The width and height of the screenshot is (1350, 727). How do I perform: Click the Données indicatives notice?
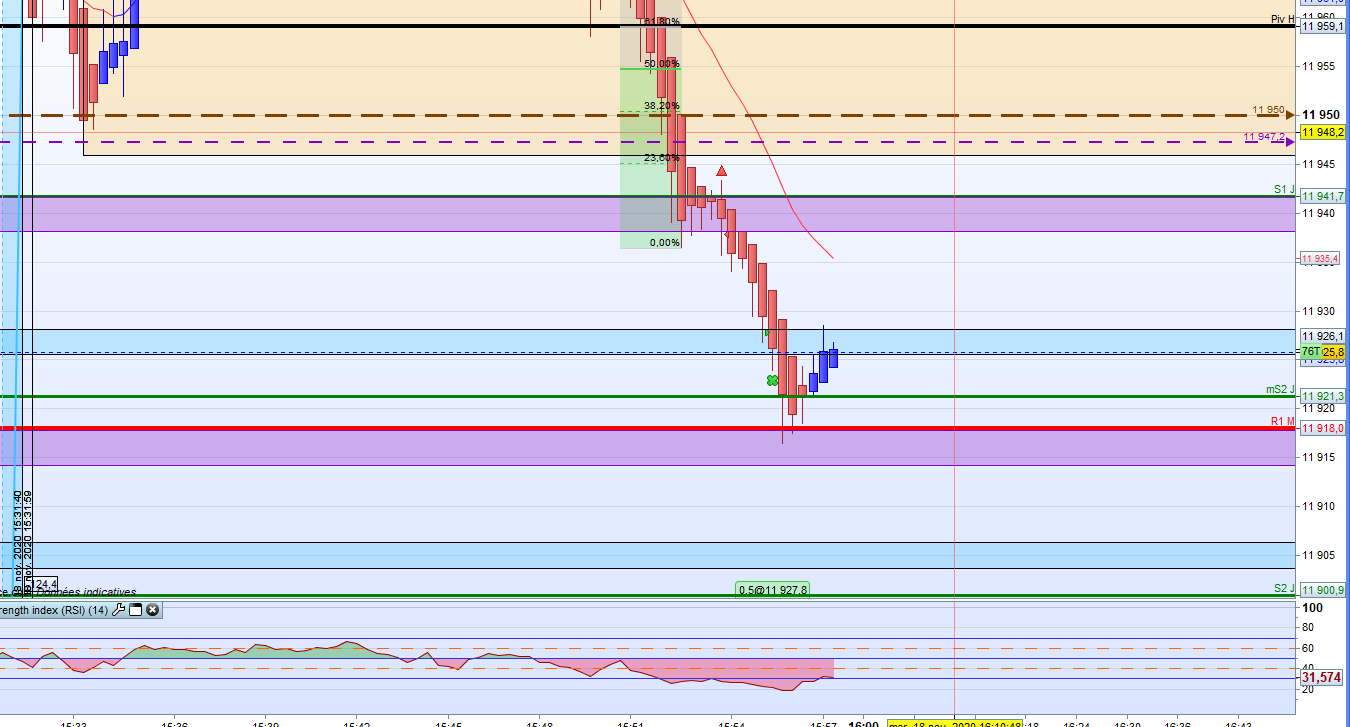(86, 593)
